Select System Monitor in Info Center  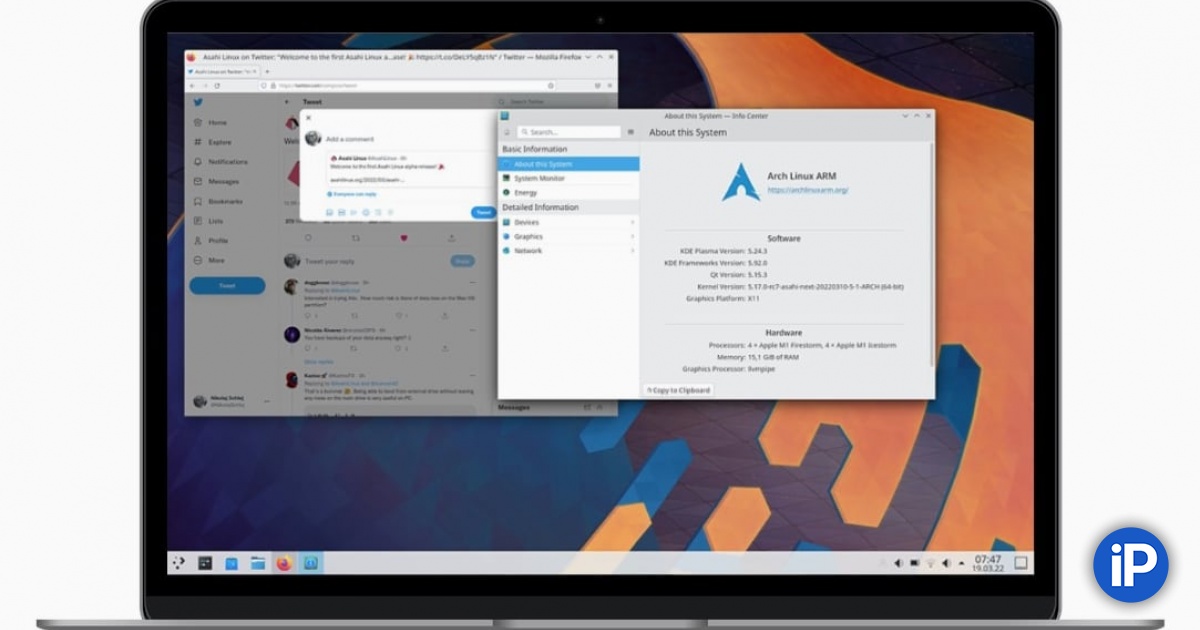tap(569, 178)
